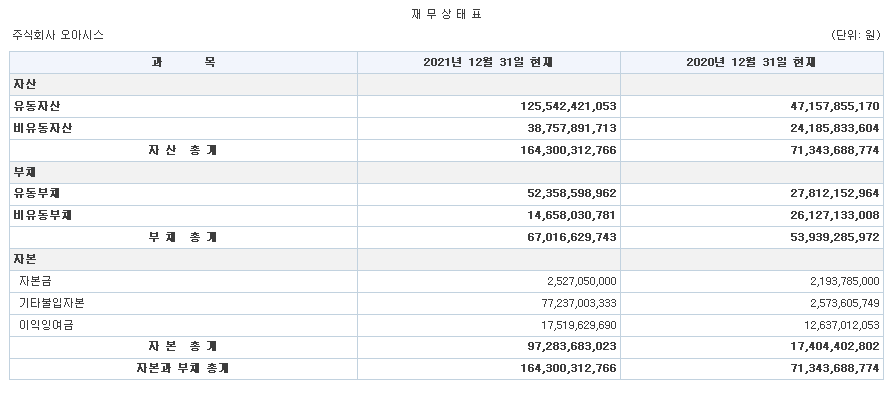Click the 부채 section row label
This screenshot has width=892, height=402.
pyautogui.click(x=25, y=172)
